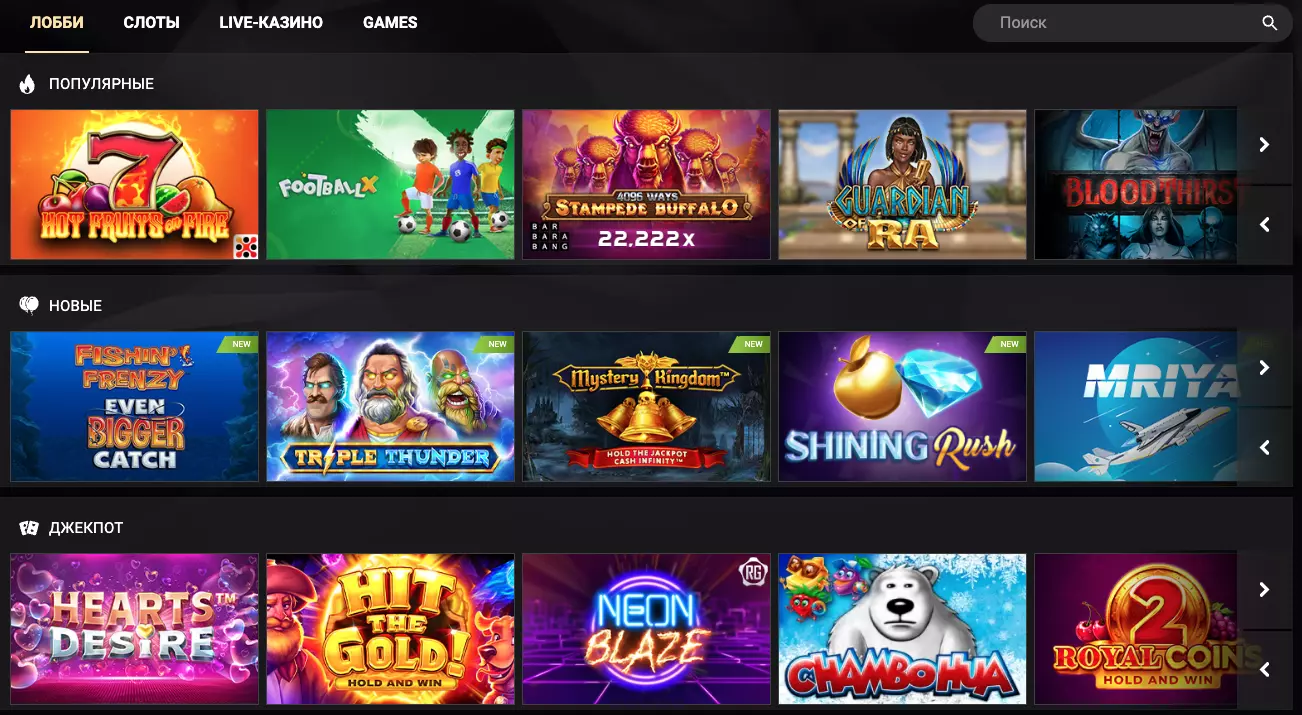Open the Live-Казино tab
Viewport: 1302px width, 715px height.
coord(271,22)
